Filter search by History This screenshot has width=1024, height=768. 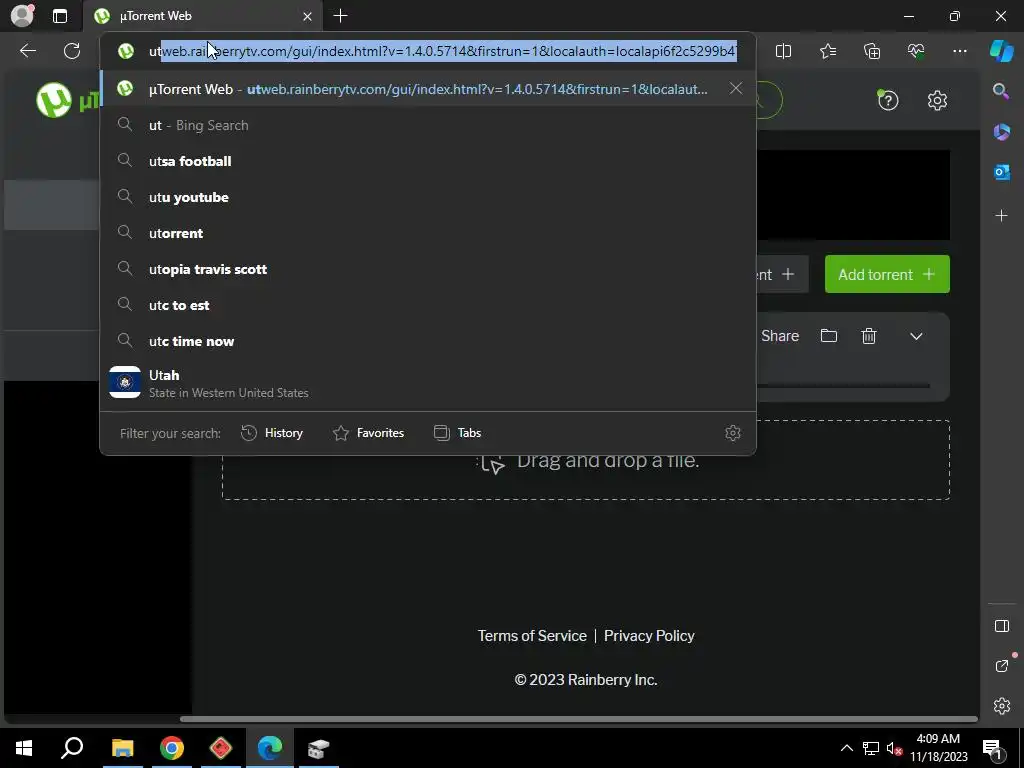point(272,432)
